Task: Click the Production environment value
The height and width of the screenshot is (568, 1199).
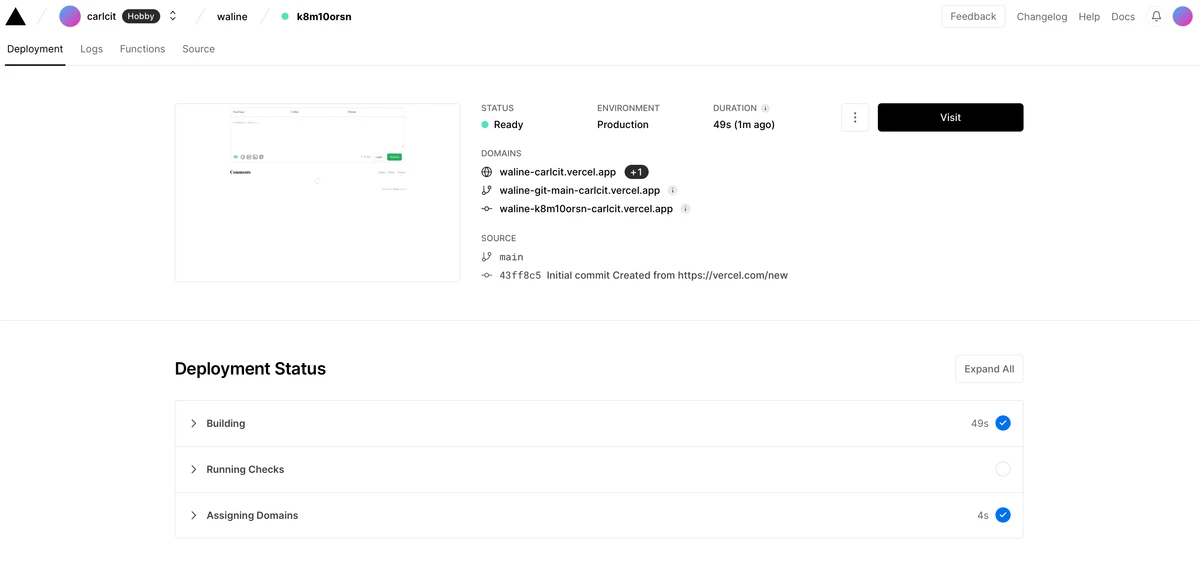Action: point(622,125)
